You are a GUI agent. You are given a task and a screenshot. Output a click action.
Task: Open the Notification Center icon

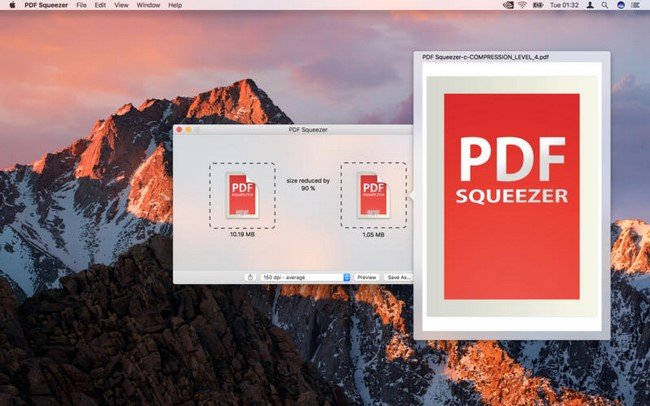pyautogui.click(x=635, y=5)
